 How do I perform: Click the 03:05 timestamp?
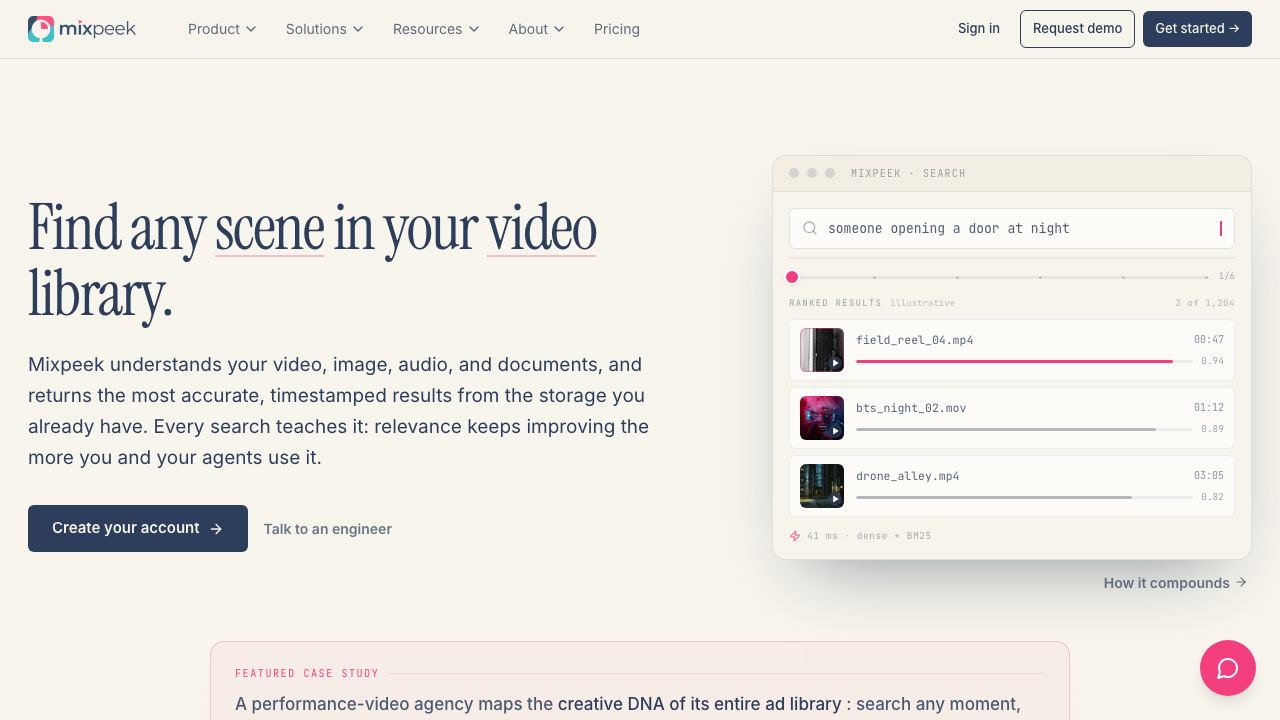[1209, 476]
